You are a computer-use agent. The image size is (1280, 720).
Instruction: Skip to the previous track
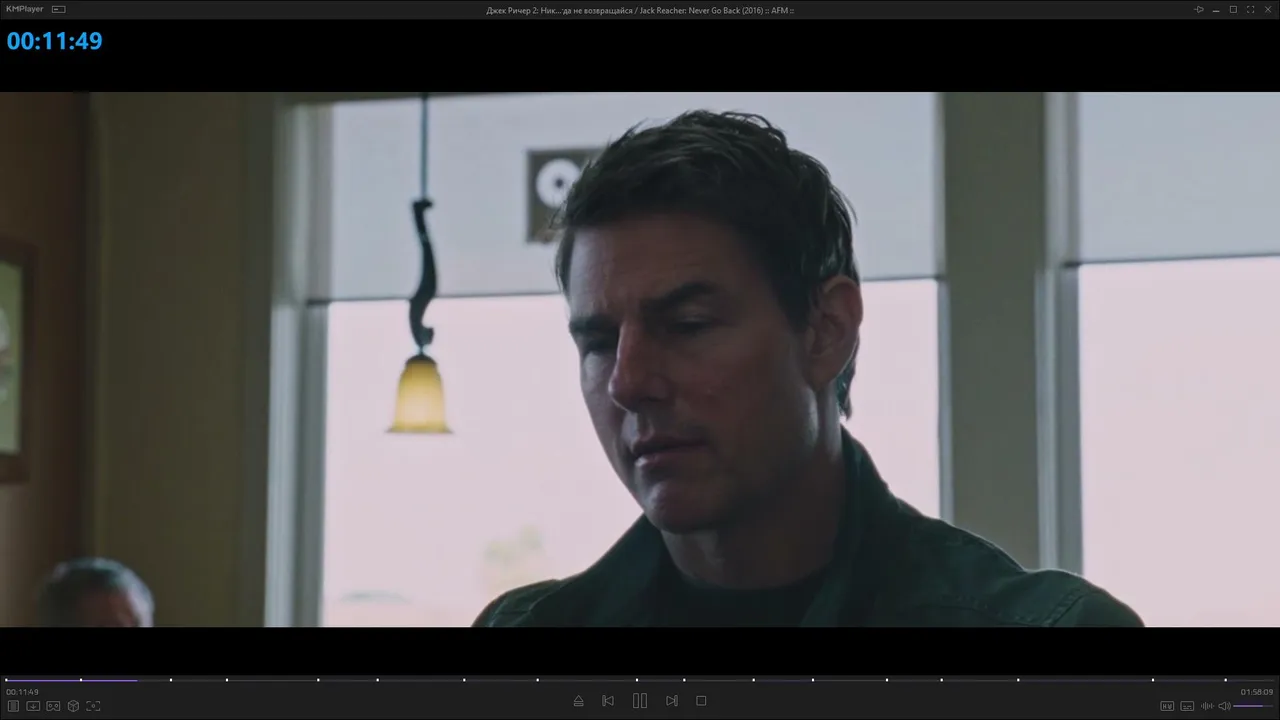click(608, 701)
